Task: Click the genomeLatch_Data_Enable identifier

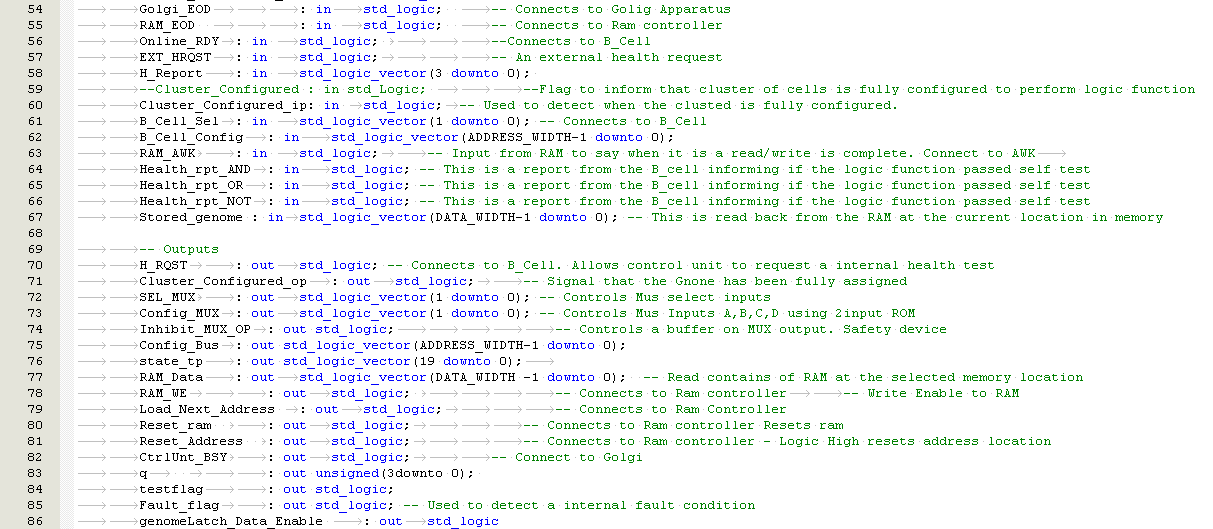Action: 231,521
